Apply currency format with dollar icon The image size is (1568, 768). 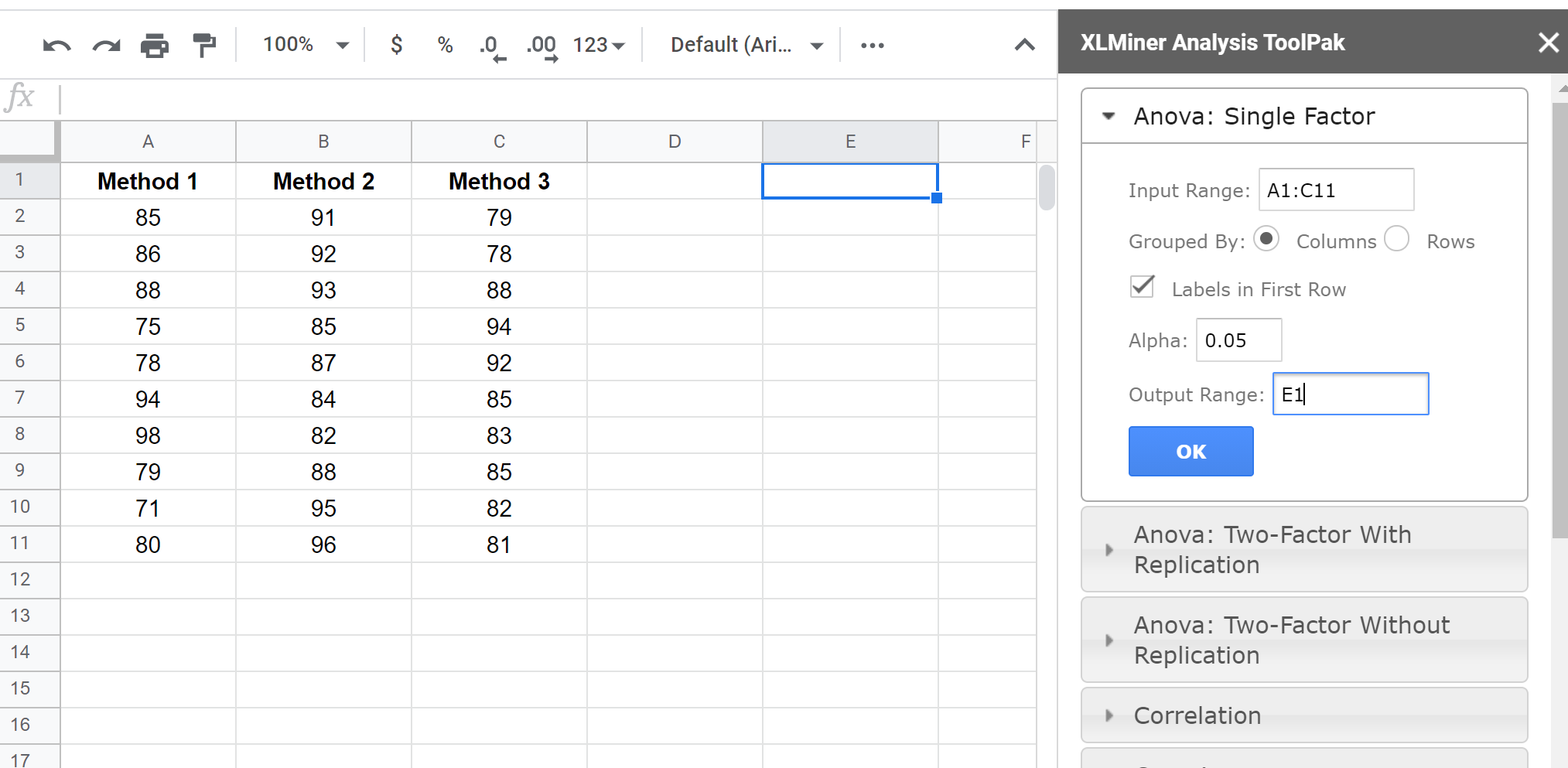point(396,45)
